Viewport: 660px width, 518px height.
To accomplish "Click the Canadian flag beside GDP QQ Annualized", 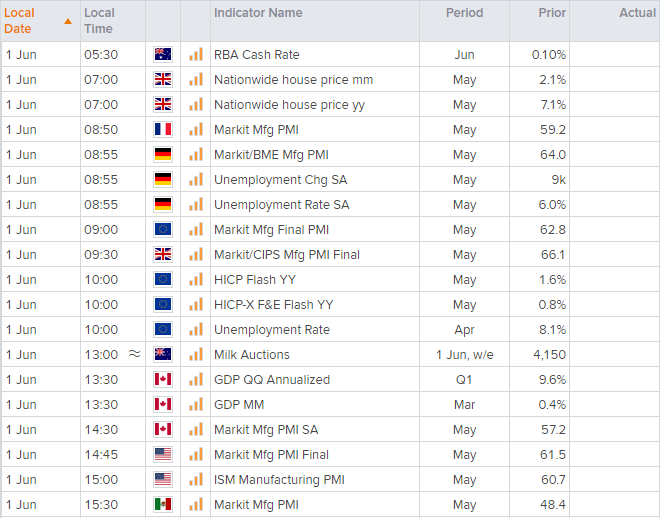I will 163,380.
